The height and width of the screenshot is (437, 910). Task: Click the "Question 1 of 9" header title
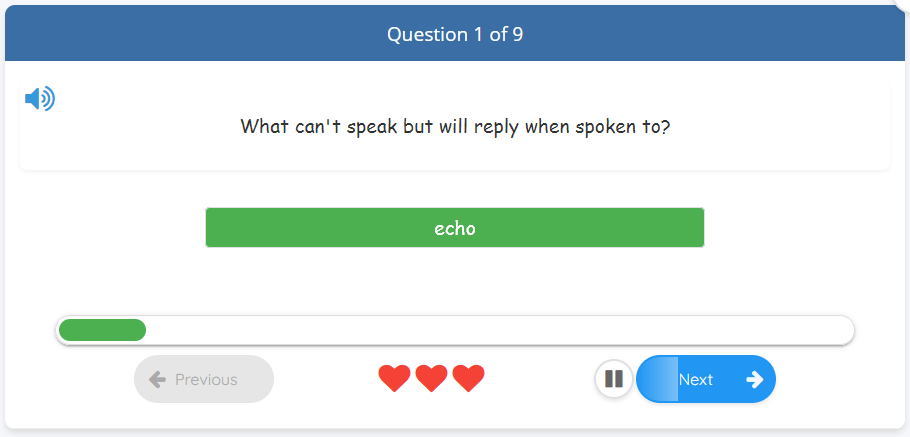click(455, 34)
